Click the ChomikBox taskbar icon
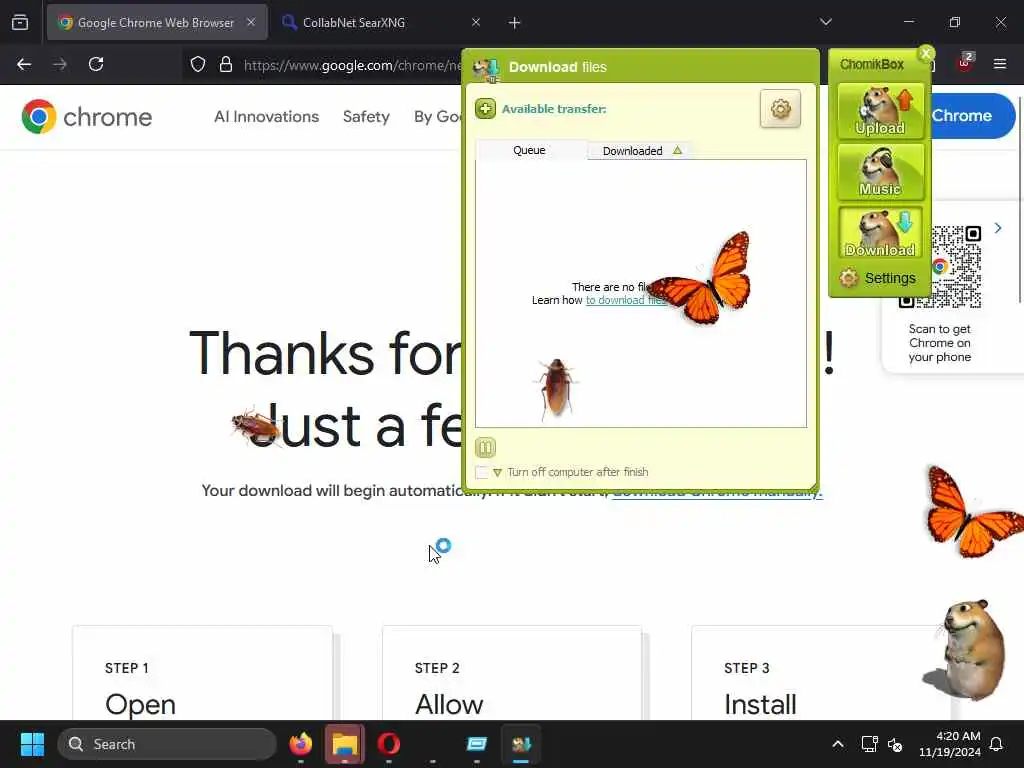Image resolution: width=1024 pixels, height=768 pixels. pos(521,744)
